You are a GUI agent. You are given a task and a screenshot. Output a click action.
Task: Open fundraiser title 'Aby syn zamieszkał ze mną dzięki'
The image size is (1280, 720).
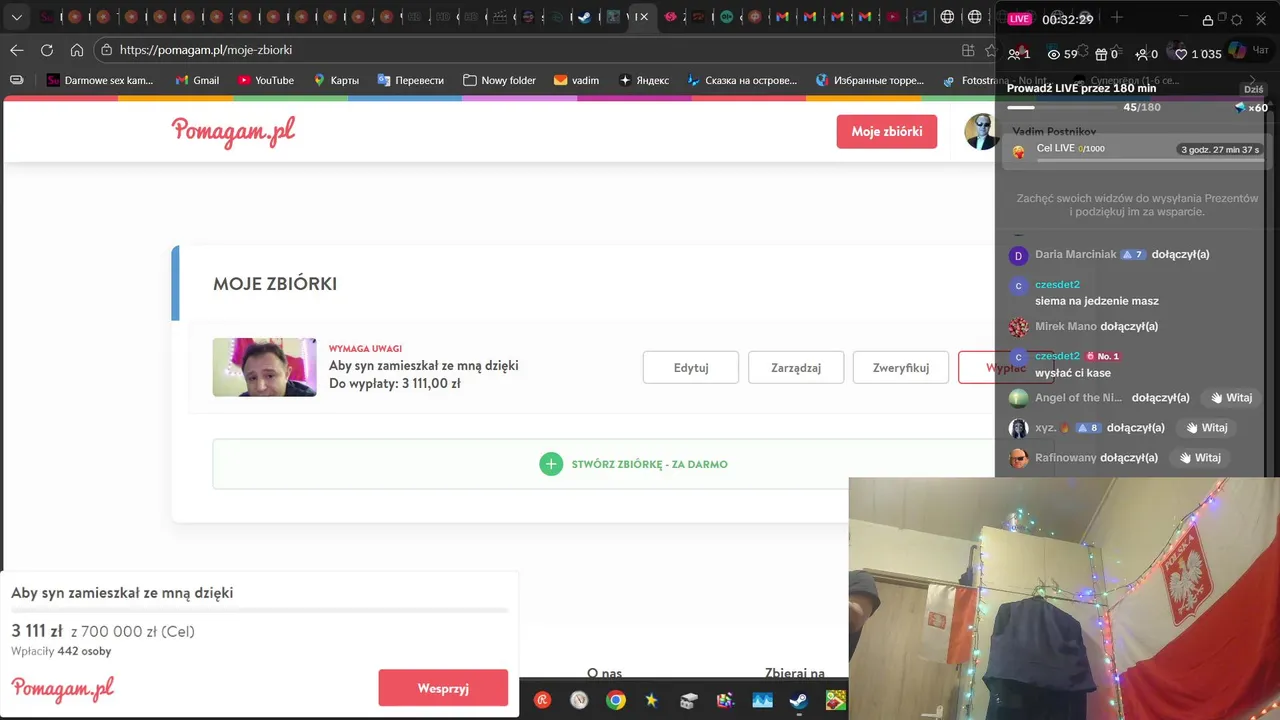pyautogui.click(x=424, y=366)
